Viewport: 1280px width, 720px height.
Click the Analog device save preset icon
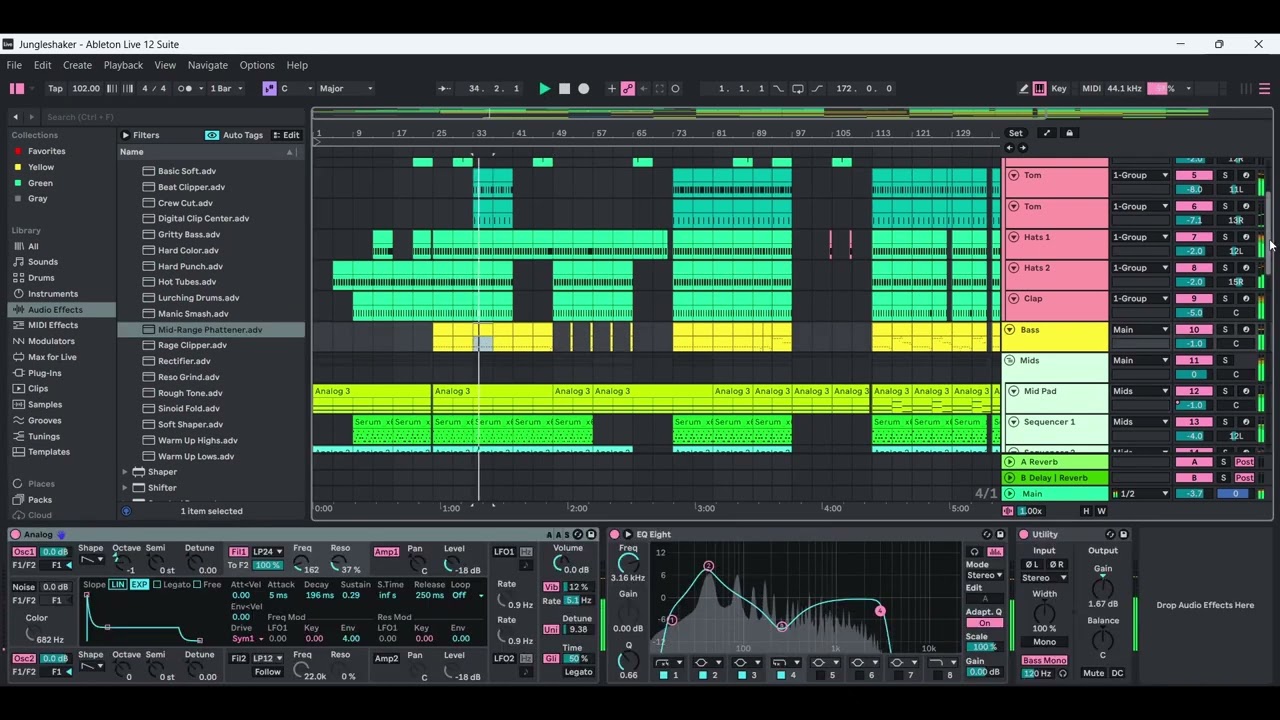click(591, 535)
